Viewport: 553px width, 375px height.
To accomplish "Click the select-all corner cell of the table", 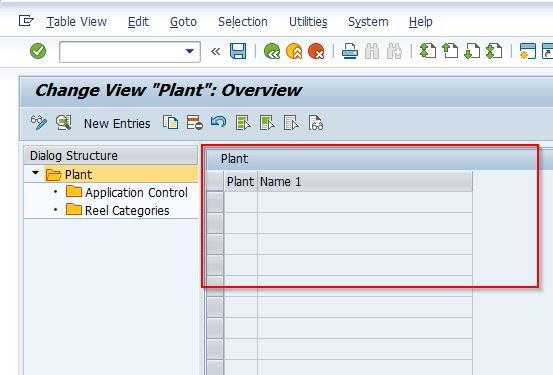I will pyautogui.click(x=215, y=182).
